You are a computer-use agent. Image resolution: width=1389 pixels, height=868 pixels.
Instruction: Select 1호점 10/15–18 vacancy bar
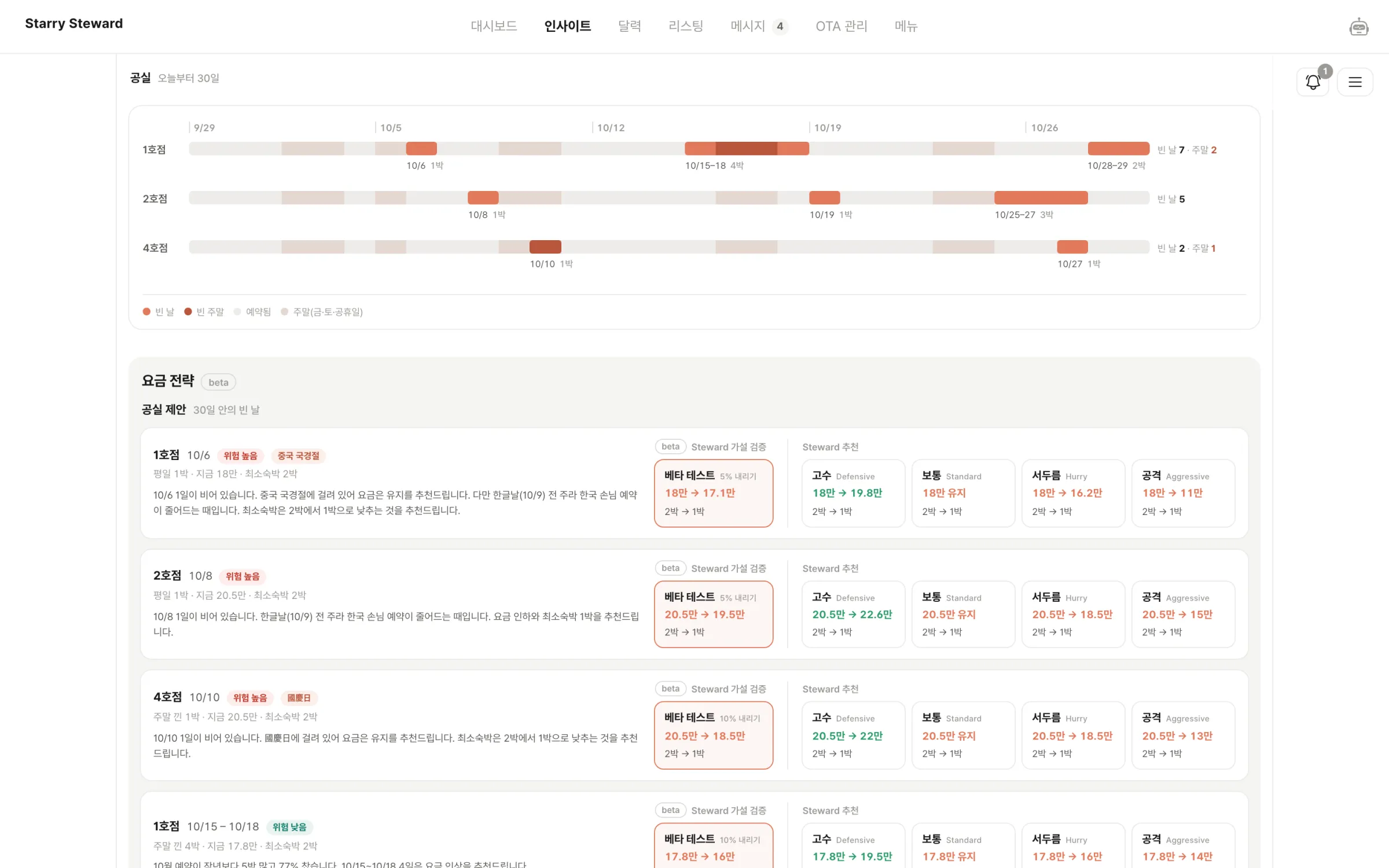(747, 149)
